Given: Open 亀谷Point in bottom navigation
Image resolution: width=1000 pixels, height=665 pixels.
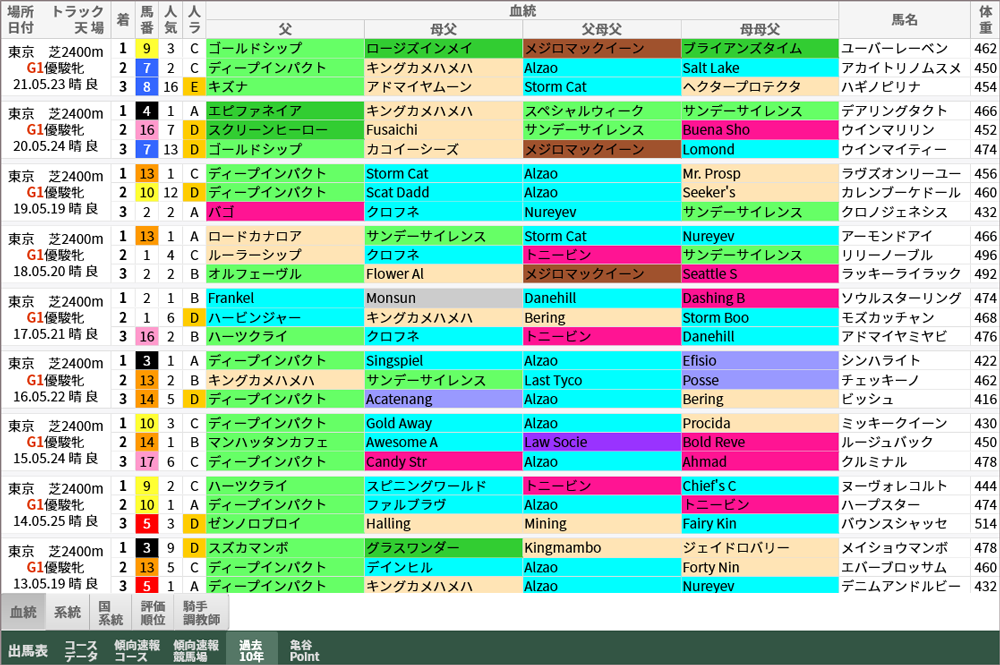Looking at the screenshot, I should [x=304, y=650].
